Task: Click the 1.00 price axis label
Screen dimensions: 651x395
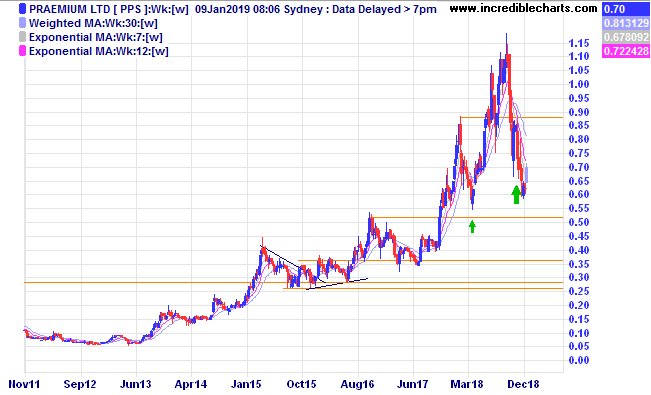Action: (x=579, y=84)
